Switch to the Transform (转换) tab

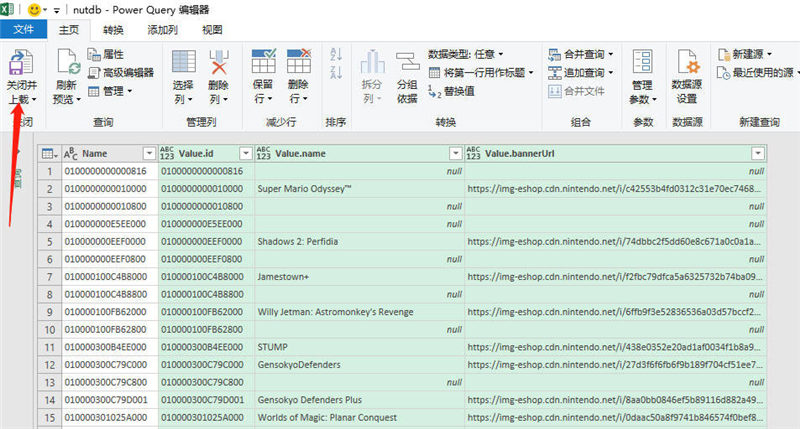click(x=113, y=30)
